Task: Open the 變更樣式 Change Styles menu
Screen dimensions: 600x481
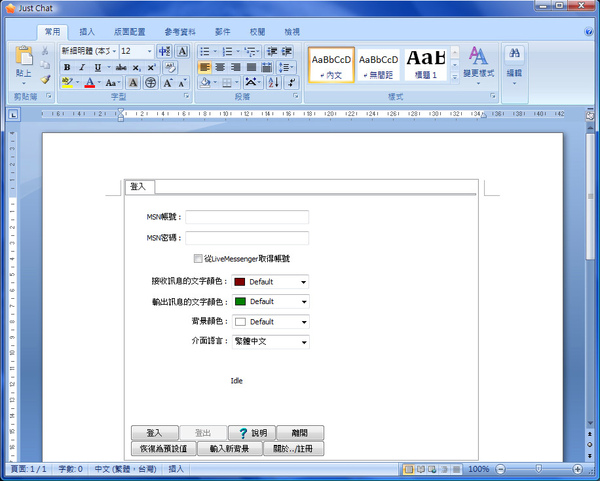Action: click(x=478, y=65)
